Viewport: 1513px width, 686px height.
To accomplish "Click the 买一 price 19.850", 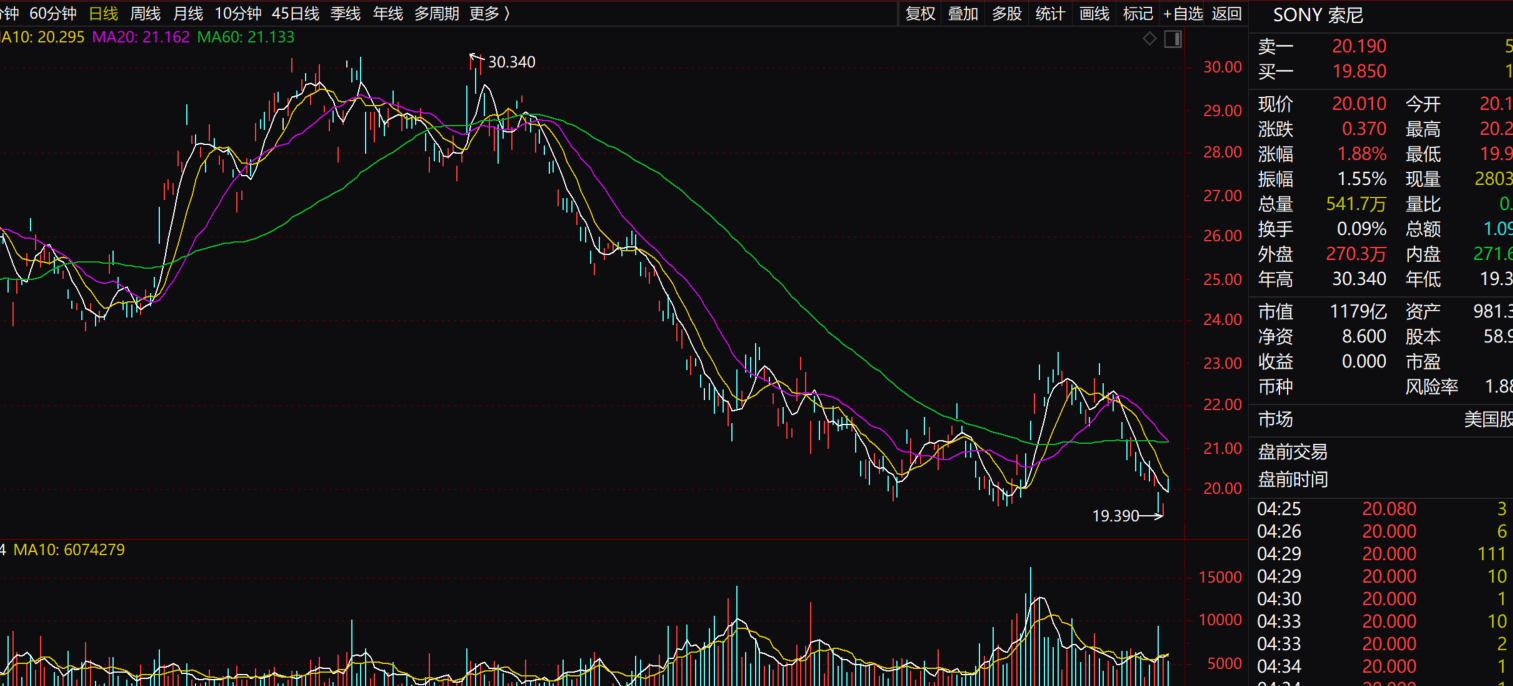I will pyautogui.click(x=1359, y=71).
